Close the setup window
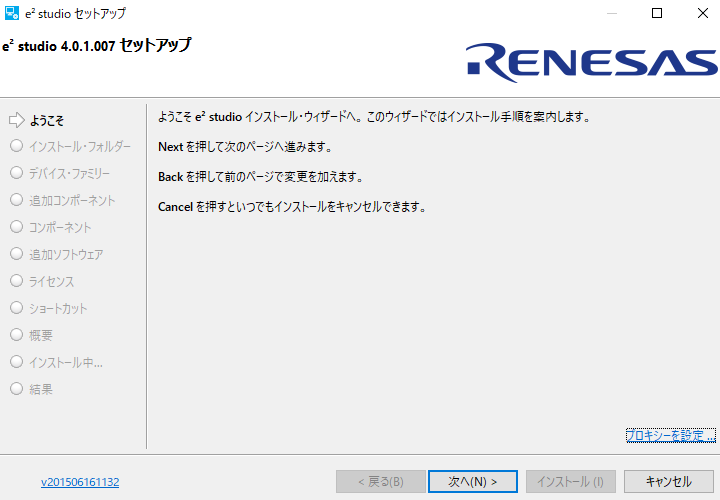Image resolution: width=720 pixels, height=500 pixels. [703, 13]
